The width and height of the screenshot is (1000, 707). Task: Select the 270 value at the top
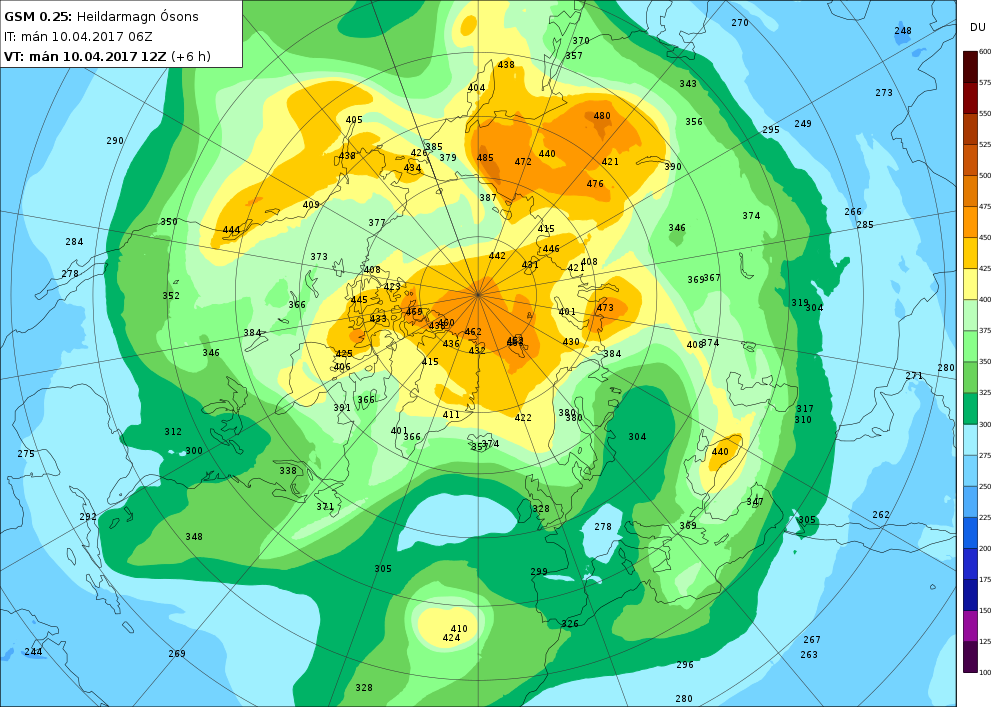[740, 22]
